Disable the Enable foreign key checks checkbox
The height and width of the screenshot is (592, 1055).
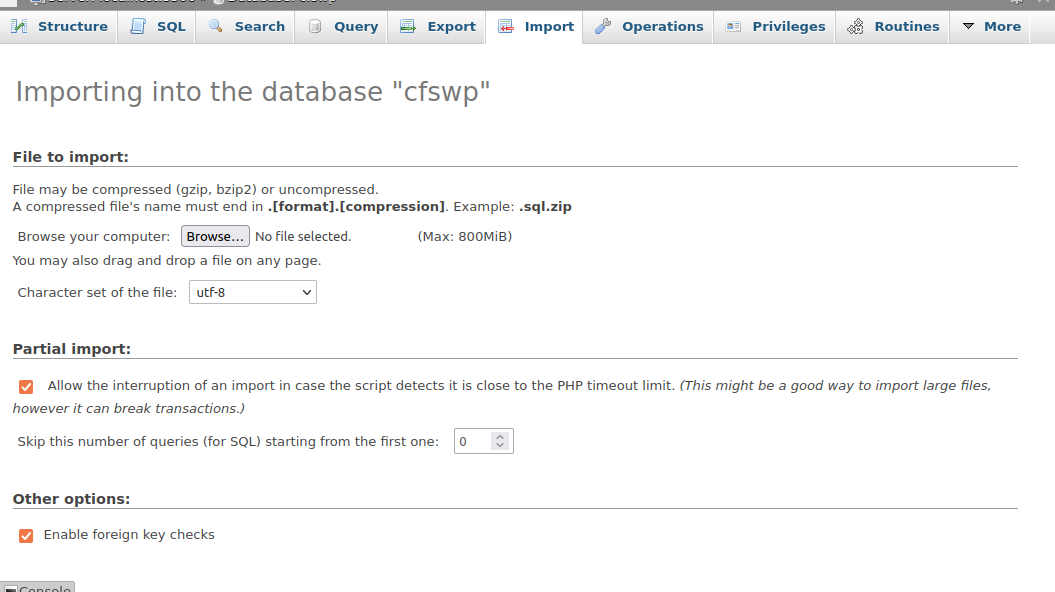click(26, 535)
